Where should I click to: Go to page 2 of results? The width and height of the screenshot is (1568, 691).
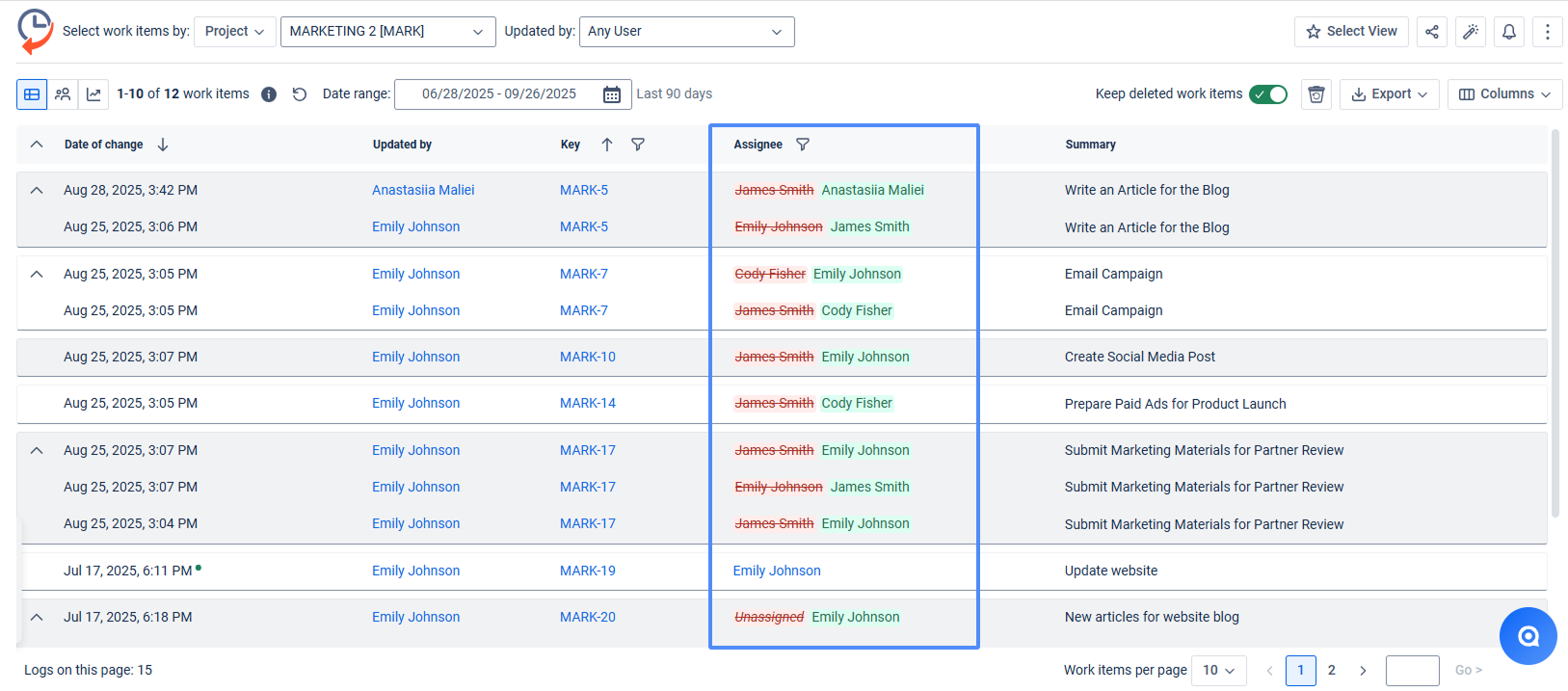point(1332,670)
